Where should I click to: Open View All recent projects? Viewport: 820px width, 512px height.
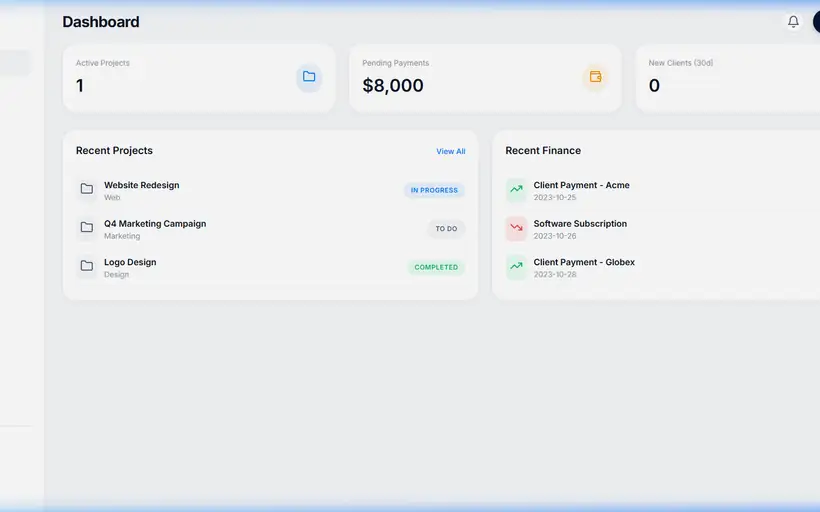tap(451, 151)
